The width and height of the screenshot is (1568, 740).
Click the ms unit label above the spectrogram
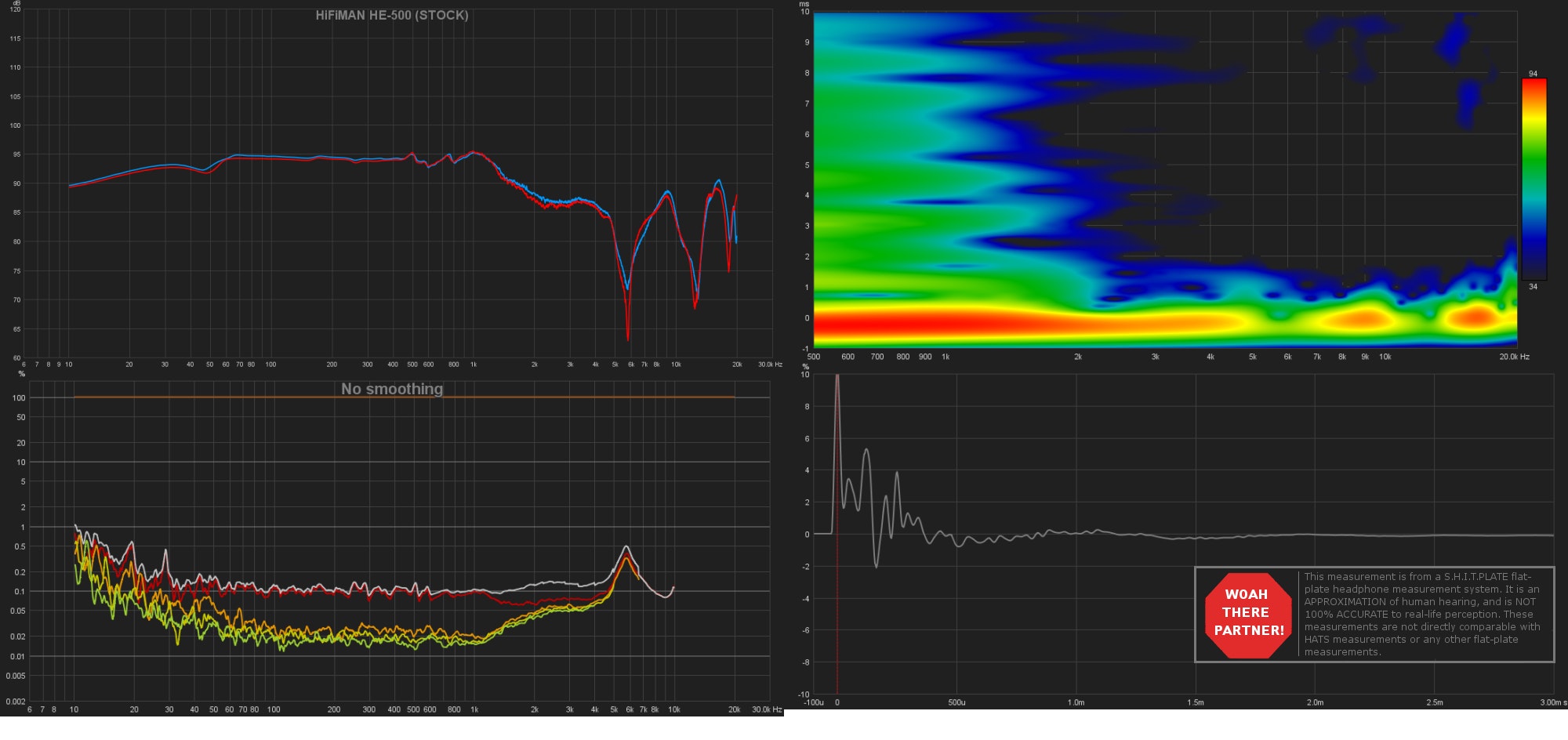tap(804, 4)
